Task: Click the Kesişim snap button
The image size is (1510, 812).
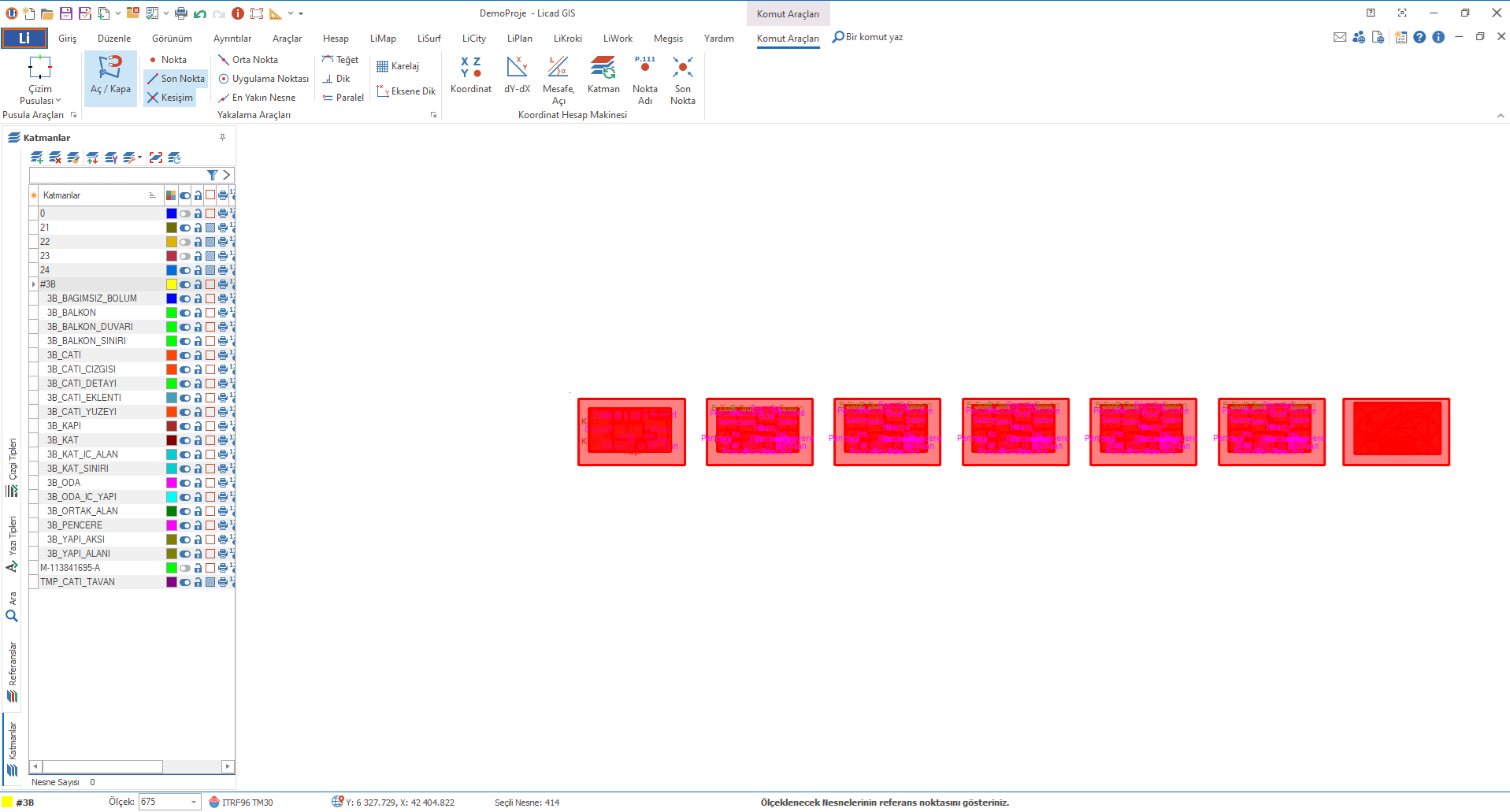Action: point(170,98)
